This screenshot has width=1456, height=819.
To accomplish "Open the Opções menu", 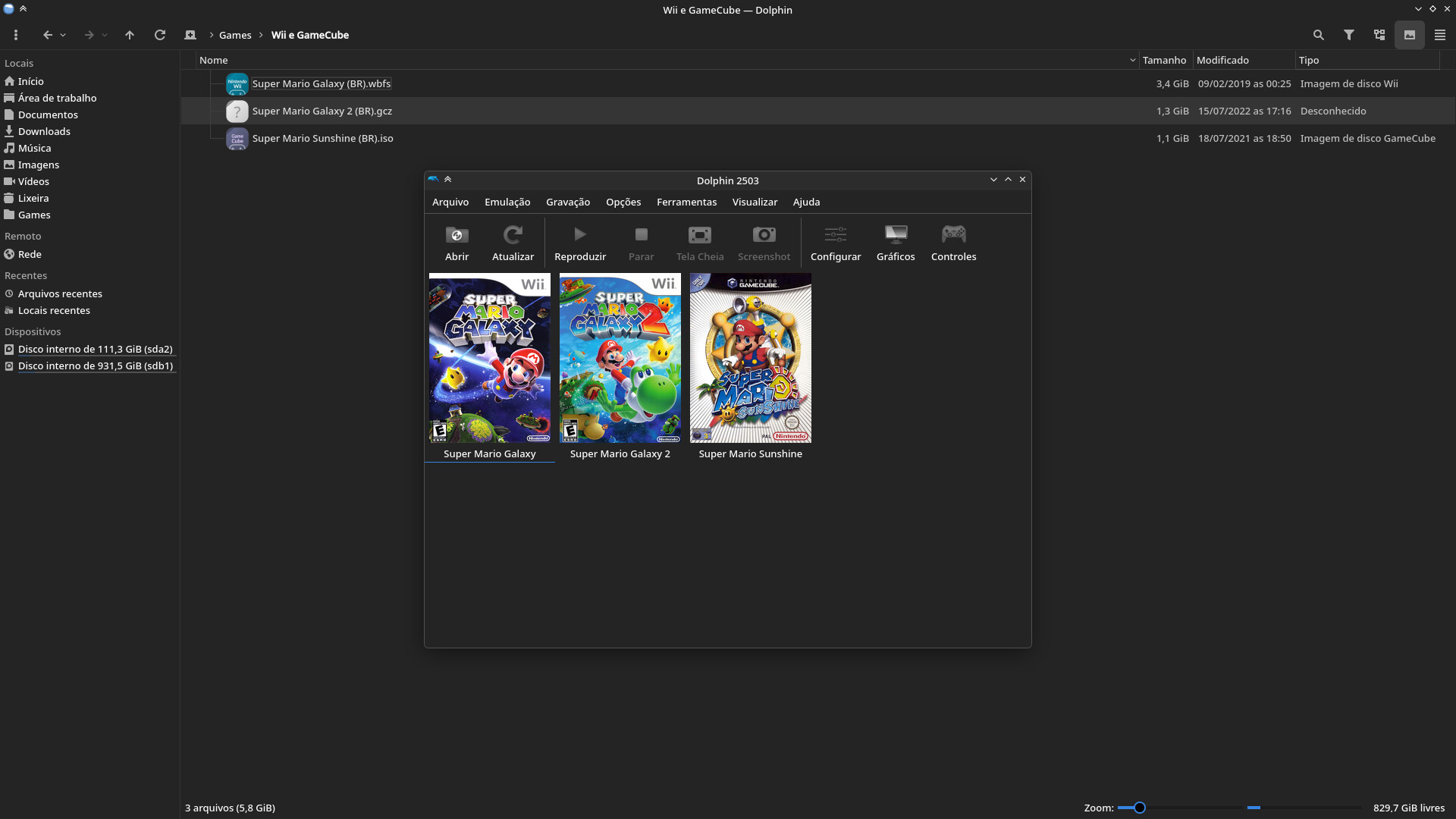I will 623,202.
